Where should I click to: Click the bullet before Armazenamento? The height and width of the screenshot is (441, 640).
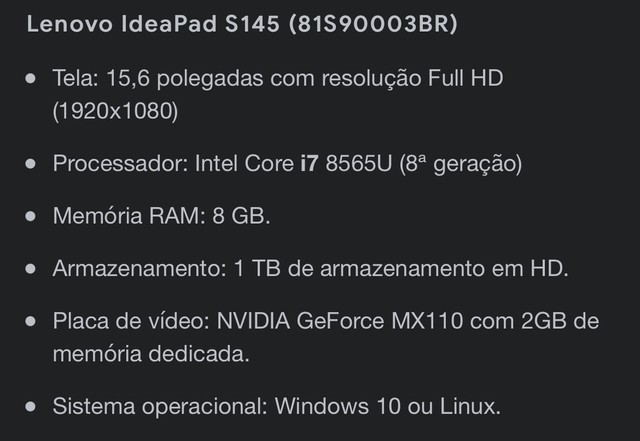coord(31,269)
